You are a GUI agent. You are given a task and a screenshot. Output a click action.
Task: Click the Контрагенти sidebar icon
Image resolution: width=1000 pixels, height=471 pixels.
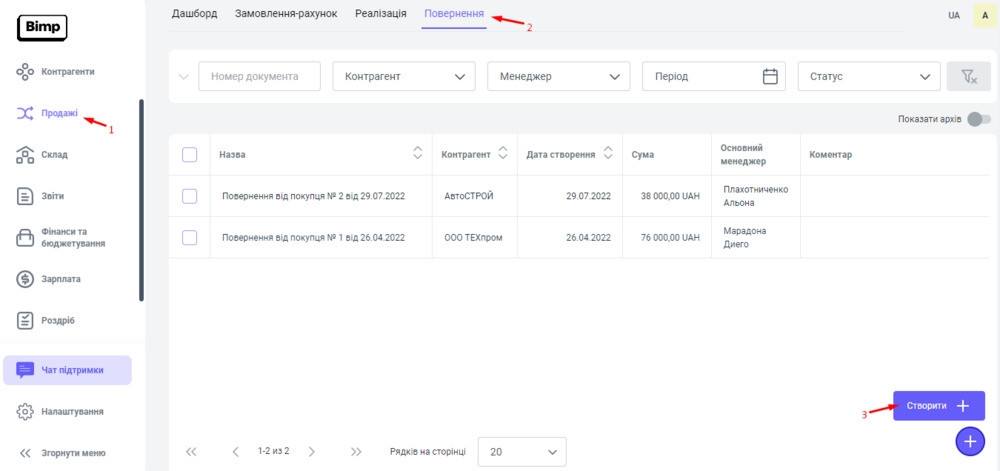pyautogui.click(x=26, y=72)
